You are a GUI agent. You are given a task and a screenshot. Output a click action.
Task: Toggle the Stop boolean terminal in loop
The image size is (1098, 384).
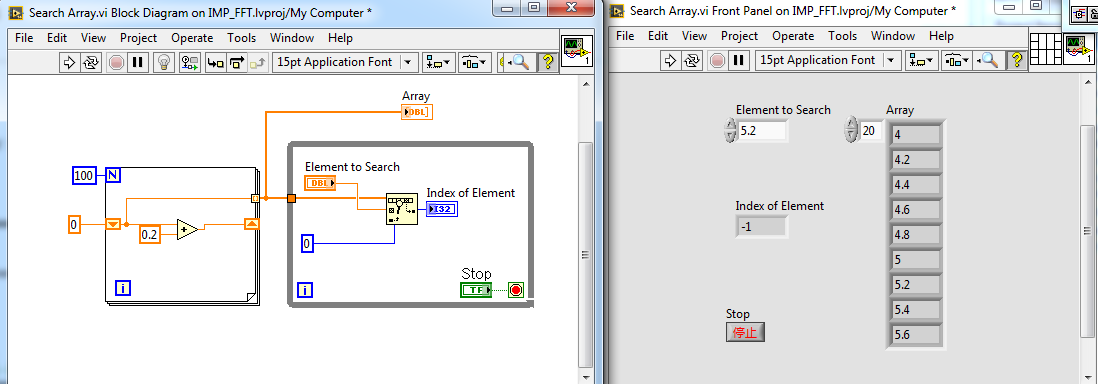476,289
